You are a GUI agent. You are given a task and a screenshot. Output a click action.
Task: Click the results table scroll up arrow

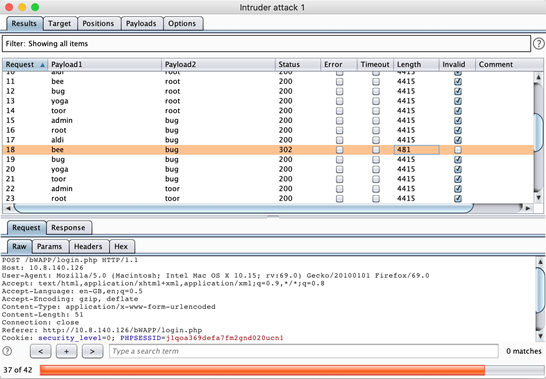point(538,77)
